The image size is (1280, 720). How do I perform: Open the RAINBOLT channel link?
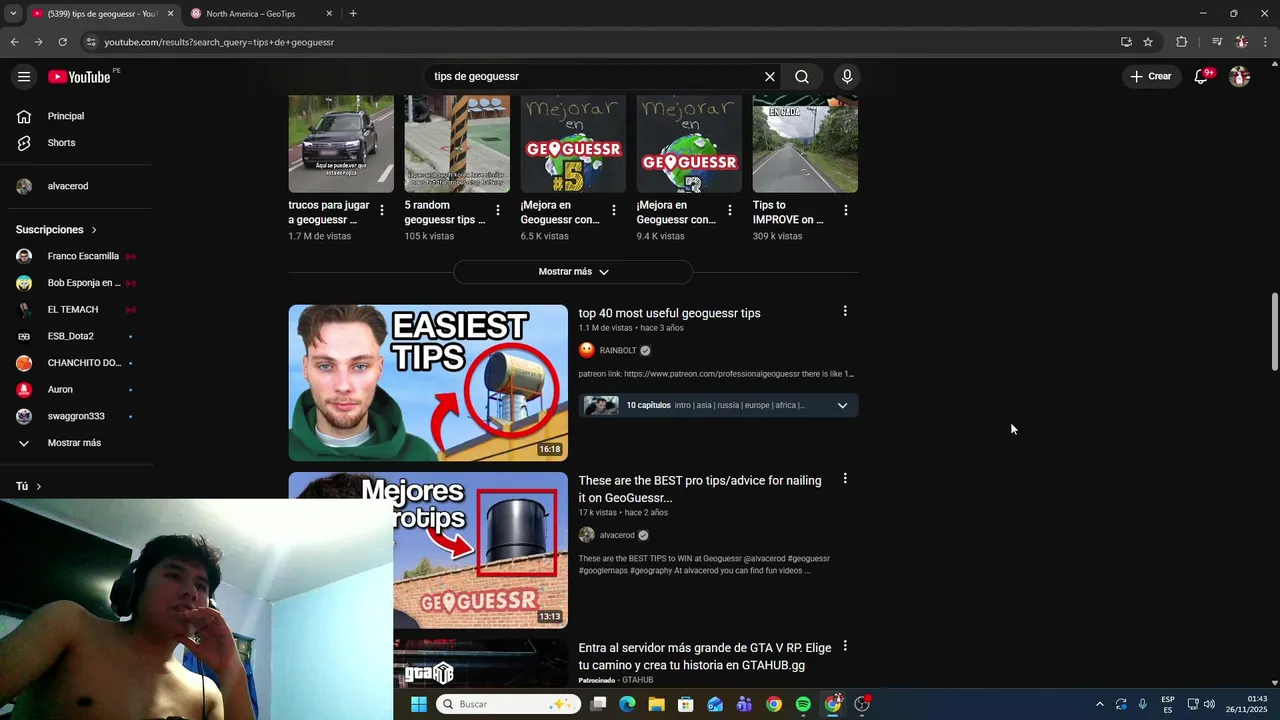coord(618,351)
